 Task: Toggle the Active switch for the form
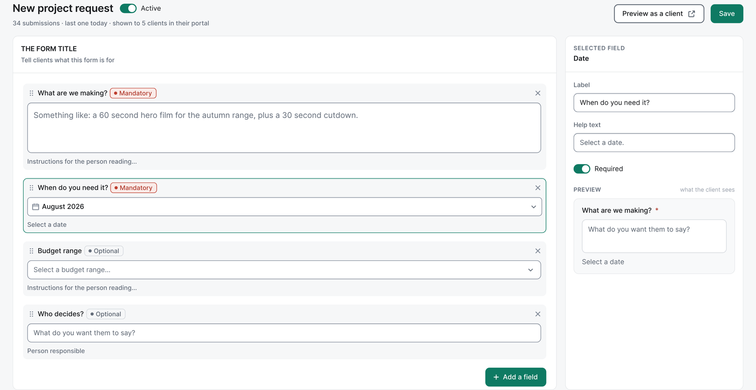click(x=128, y=8)
